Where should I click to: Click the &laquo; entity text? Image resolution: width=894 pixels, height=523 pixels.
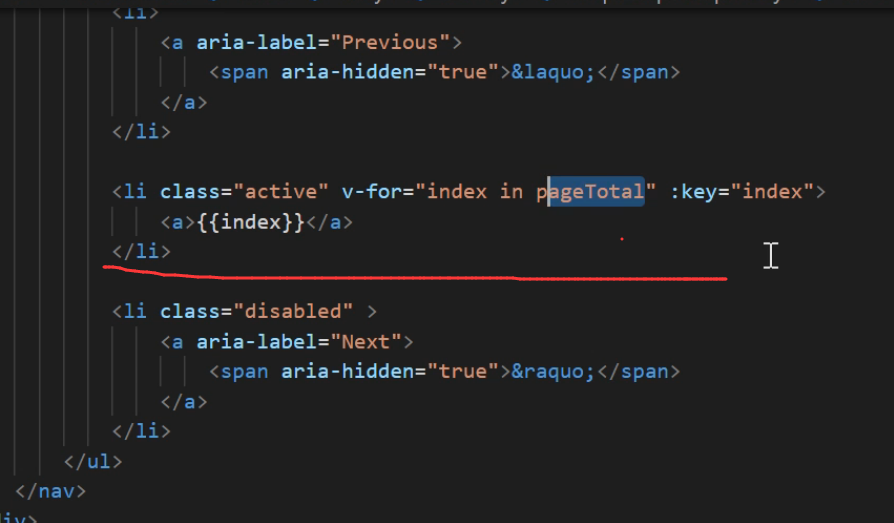pyautogui.click(x=555, y=72)
